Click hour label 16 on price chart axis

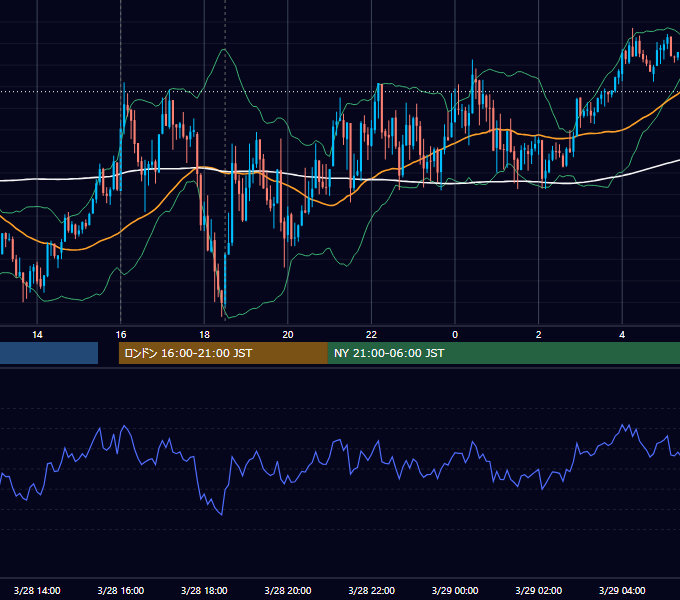pos(121,334)
